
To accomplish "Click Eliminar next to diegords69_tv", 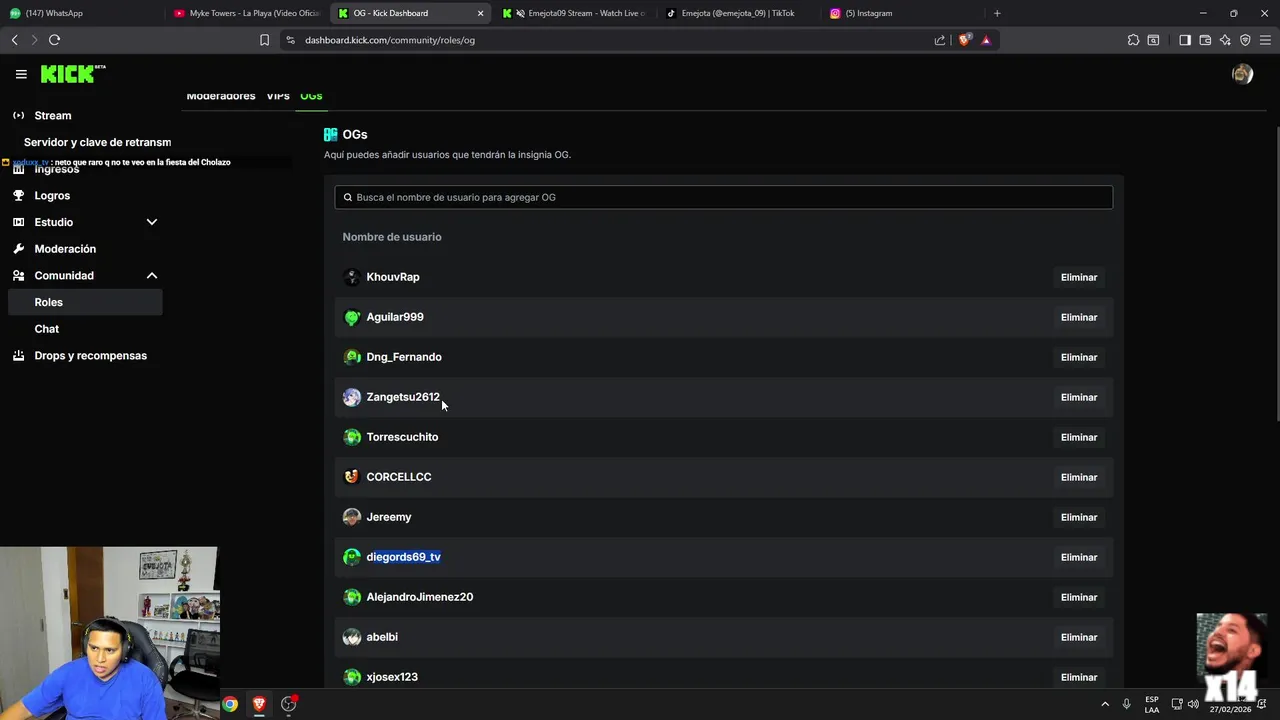I will point(1078,557).
